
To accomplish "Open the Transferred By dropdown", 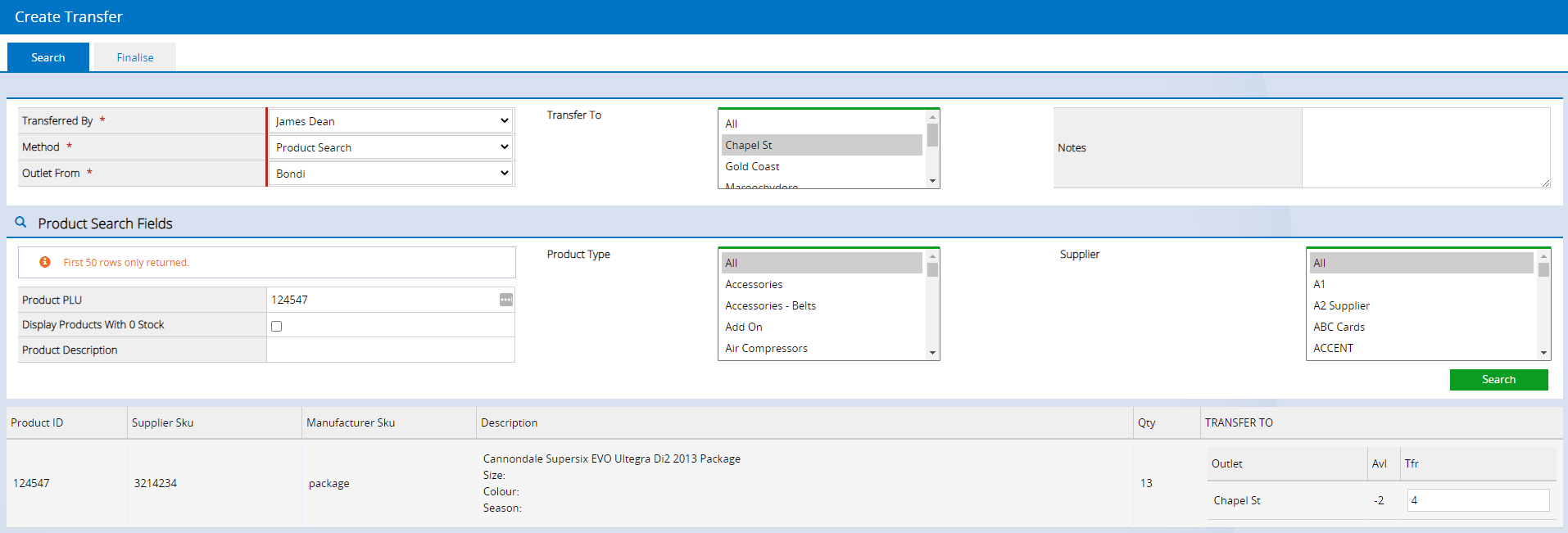I will [391, 121].
